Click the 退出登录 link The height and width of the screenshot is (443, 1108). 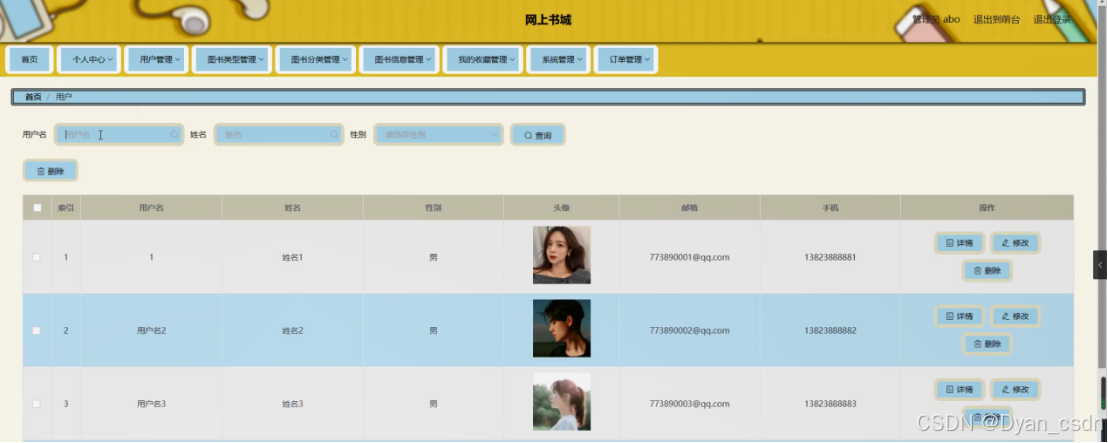click(x=1052, y=20)
